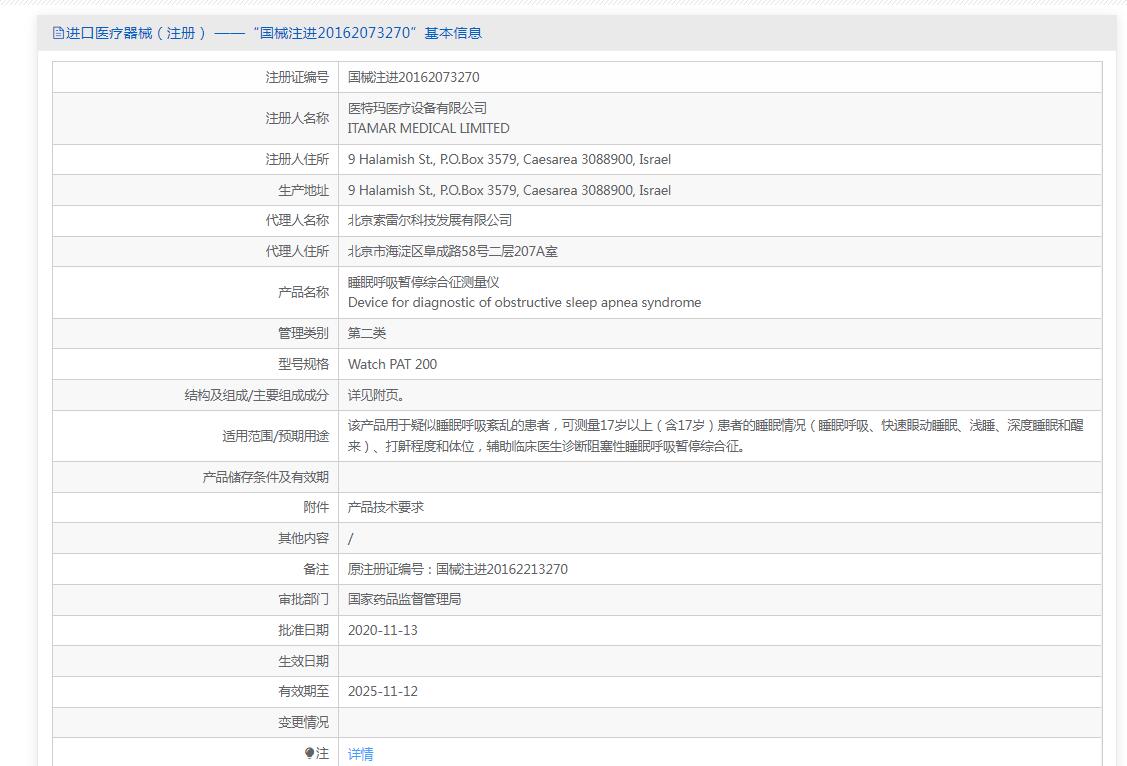The width and height of the screenshot is (1127, 766).
Task: Select agent address 北京市海淀区阜成路58号二层207A室
Action: [452, 252]
